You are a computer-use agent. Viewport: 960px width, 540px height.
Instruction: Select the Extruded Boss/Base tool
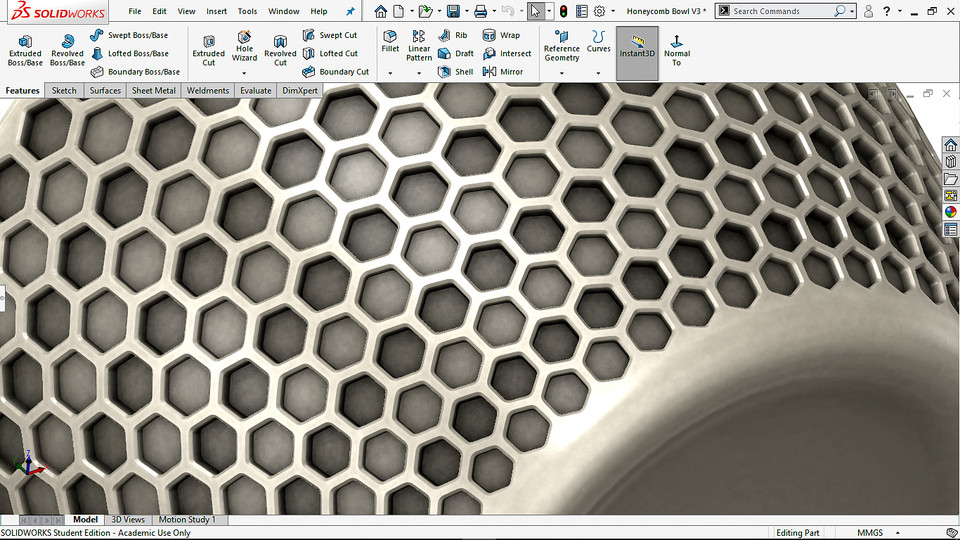25,50
